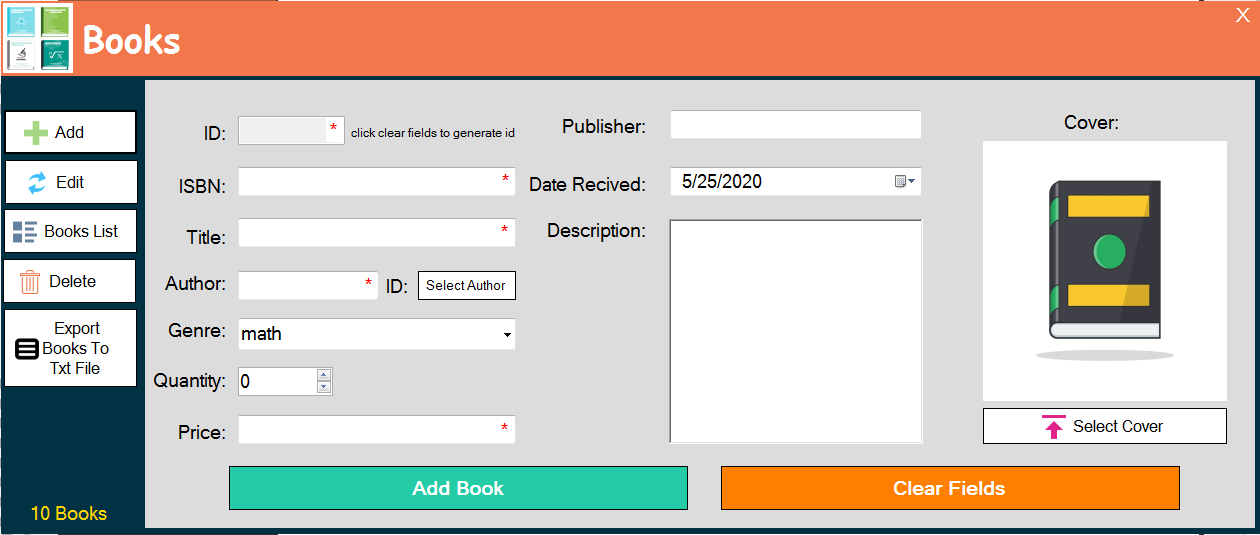The image size is (1260, 535).
Task: Click the Author ID input field
Action: click(308, 285)
